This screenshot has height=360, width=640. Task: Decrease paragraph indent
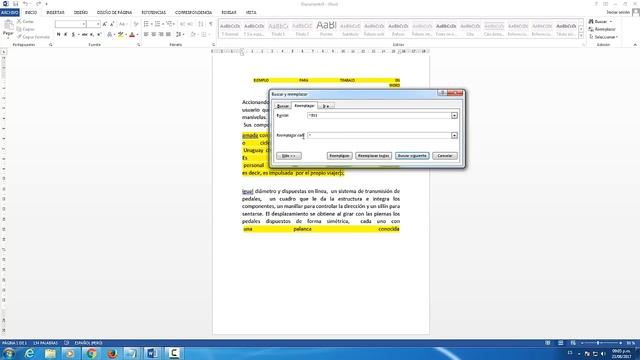click(x=182, y=24)
